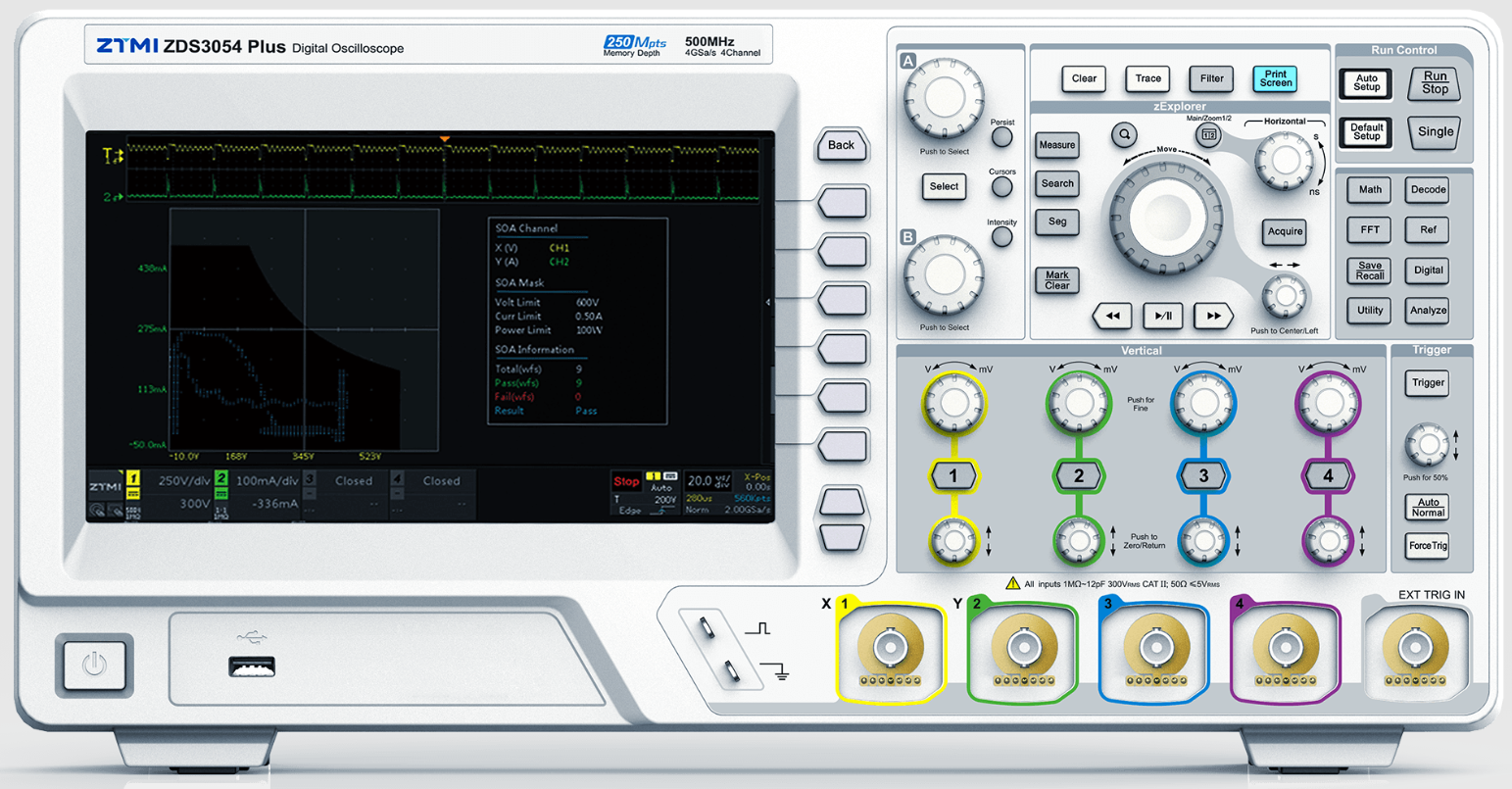This screenshot has height=789, width=1512.
Task: Open the Search menu
Action: pos(1057,183)
